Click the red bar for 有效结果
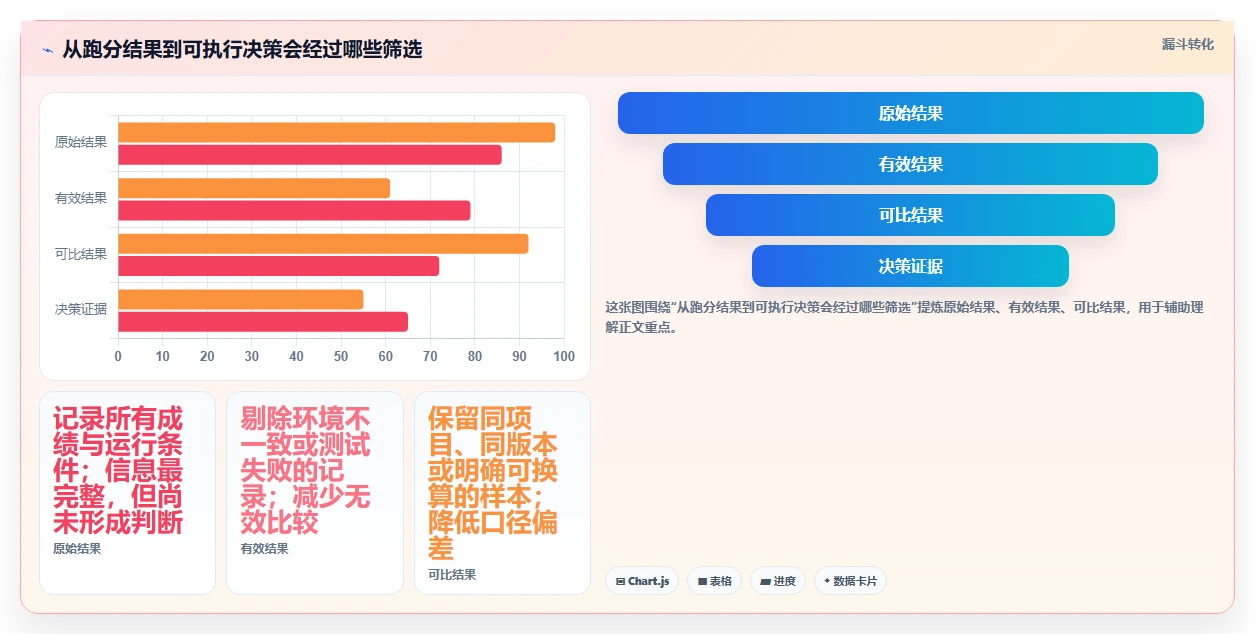The image size is (1255, 634). point(294,210)
